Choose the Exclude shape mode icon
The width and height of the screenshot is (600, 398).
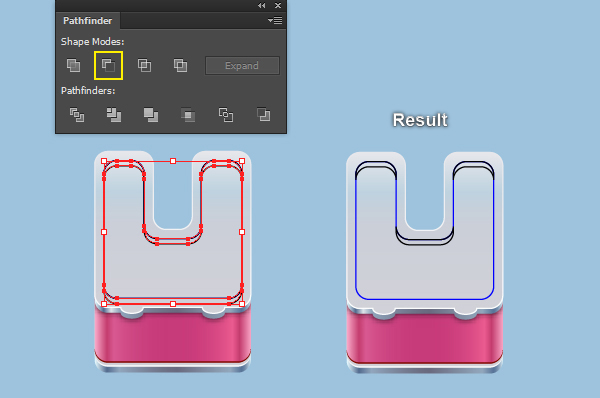(x=180, y=65)
